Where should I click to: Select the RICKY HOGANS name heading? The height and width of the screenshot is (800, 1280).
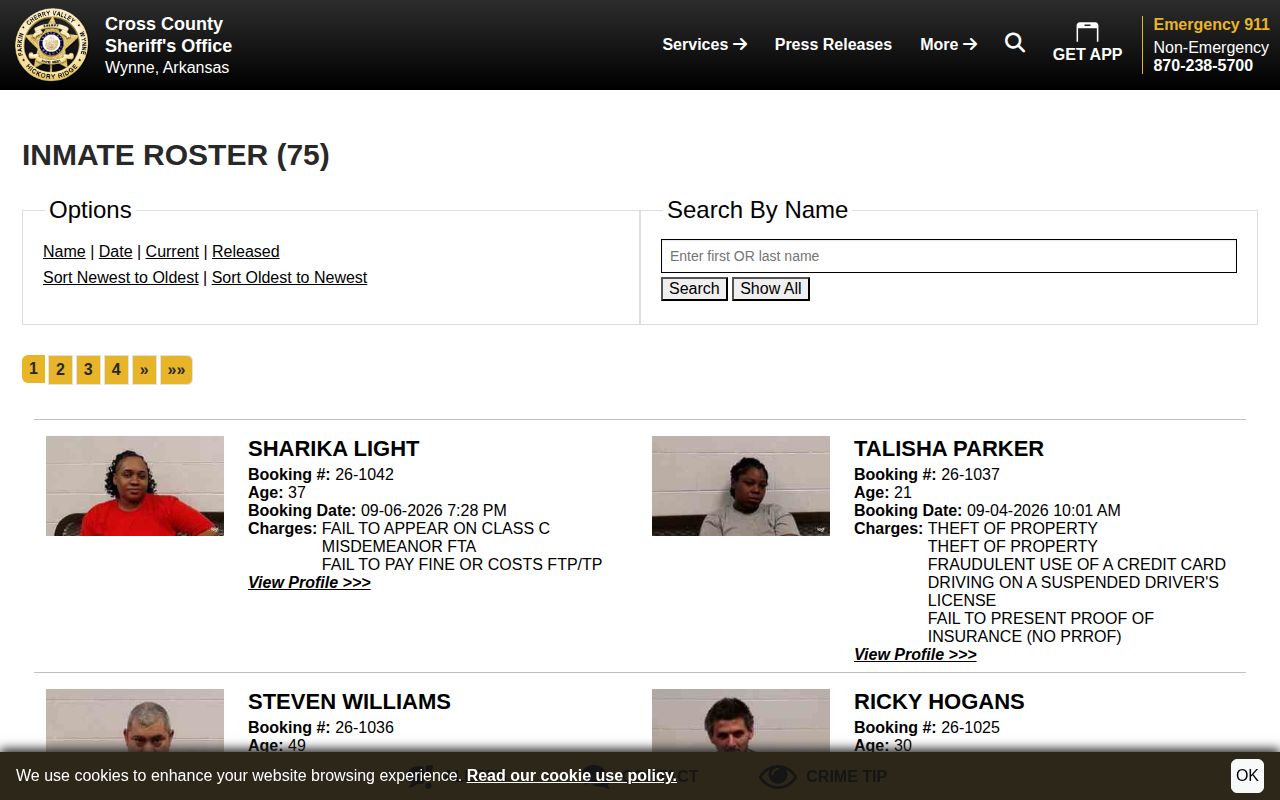939,701
